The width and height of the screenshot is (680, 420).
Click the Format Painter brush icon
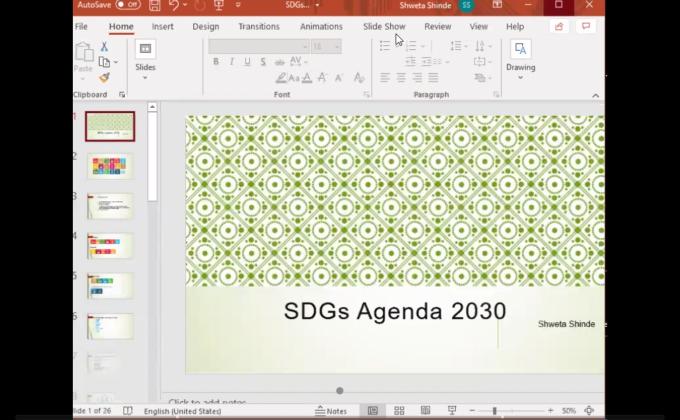[104, 78]
